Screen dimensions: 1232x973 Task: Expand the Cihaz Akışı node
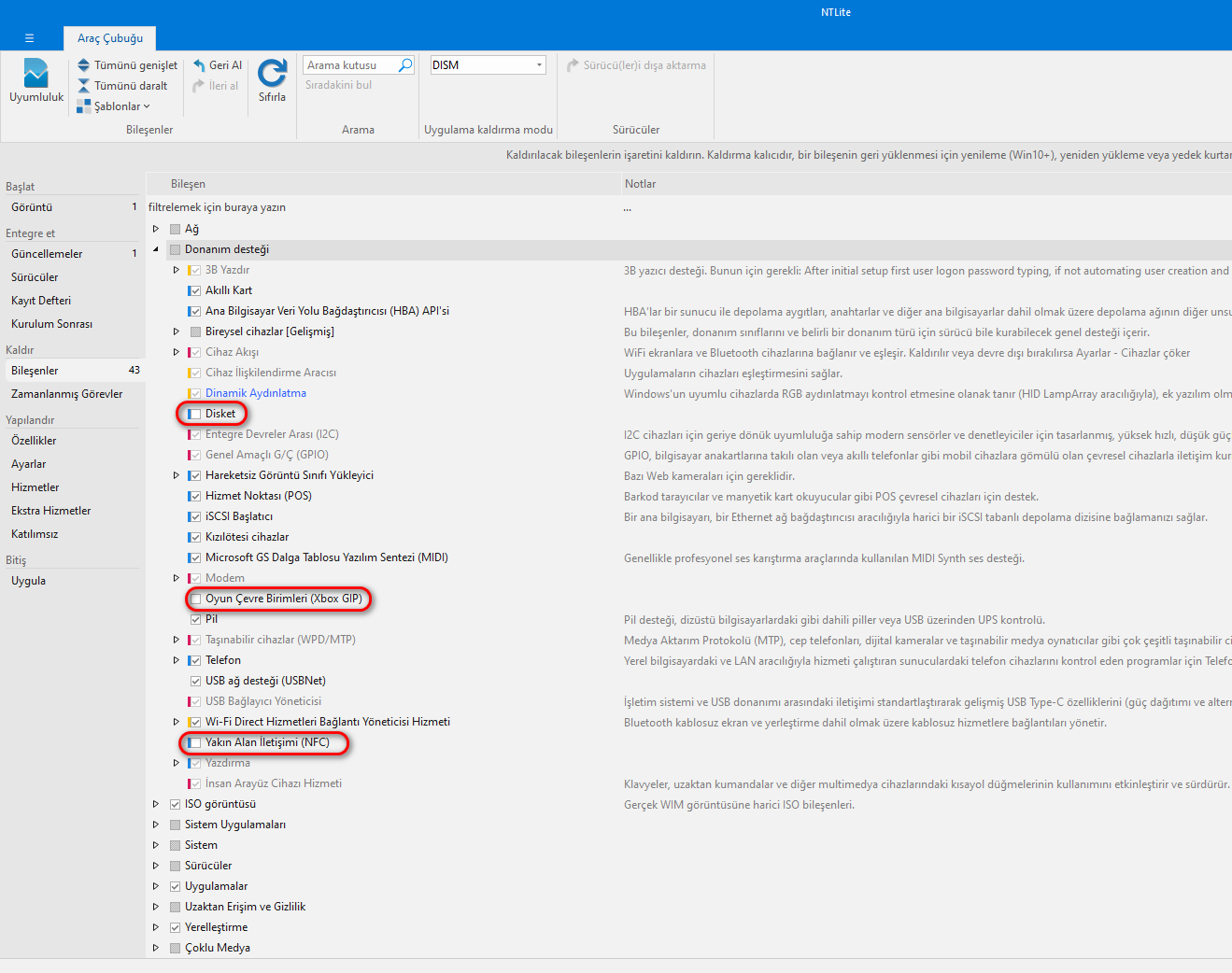click(x=177, y=352)
